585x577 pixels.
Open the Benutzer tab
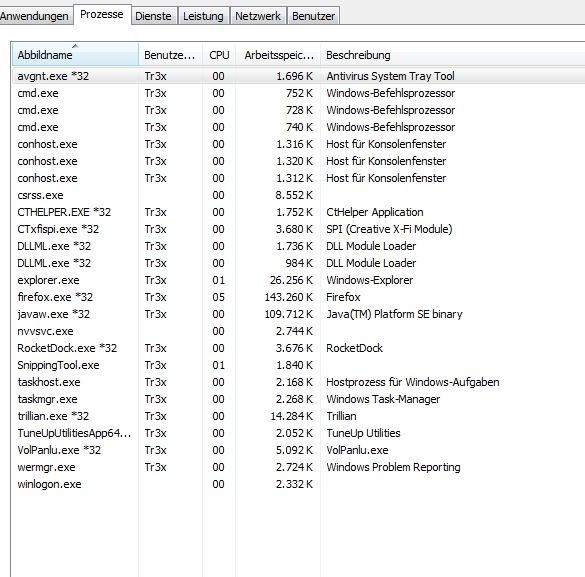tap(313, 16)
